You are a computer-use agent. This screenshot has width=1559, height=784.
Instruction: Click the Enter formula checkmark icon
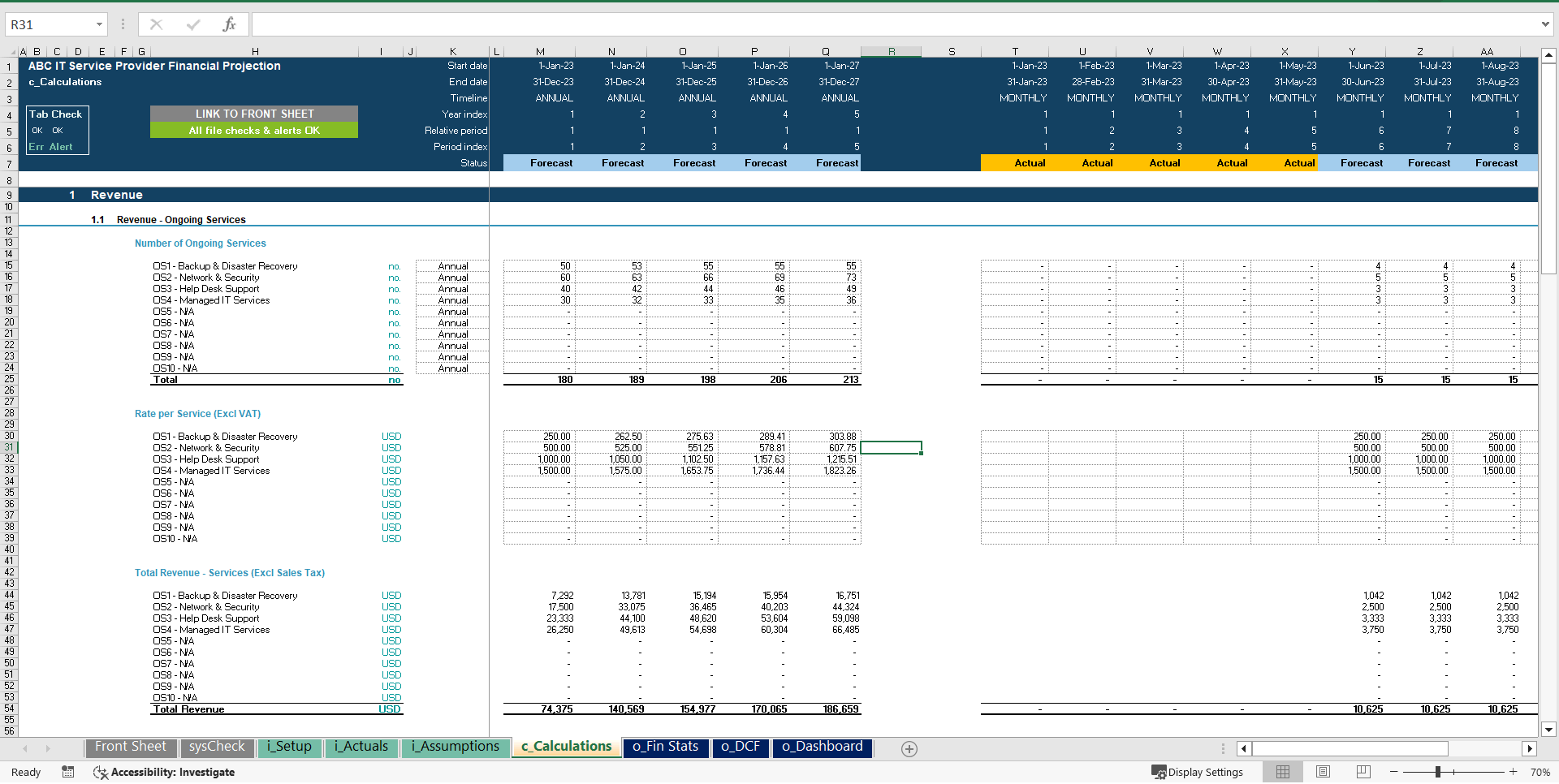tap(193, 24)
